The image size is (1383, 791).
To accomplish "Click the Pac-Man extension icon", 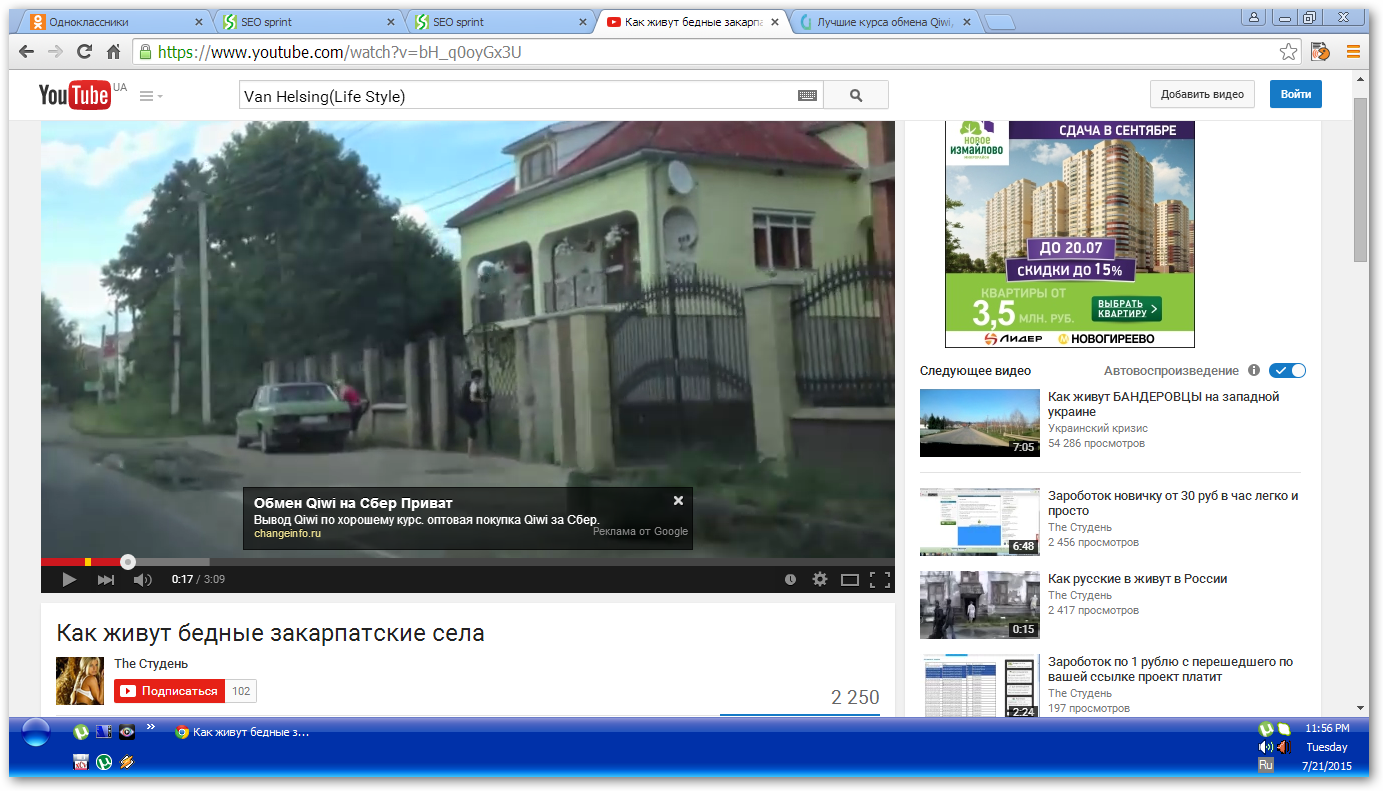I will [x=1320, y=52].
